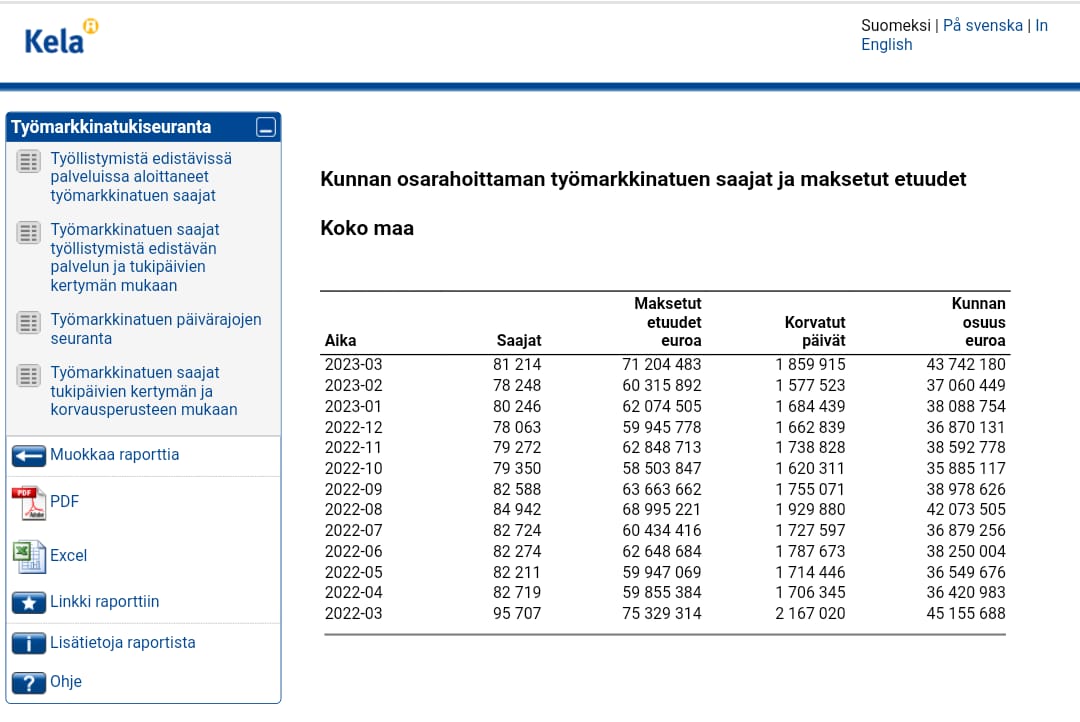Click Saajat value 95 707
Screen dimensions: 1080x722
click(517, 613)
